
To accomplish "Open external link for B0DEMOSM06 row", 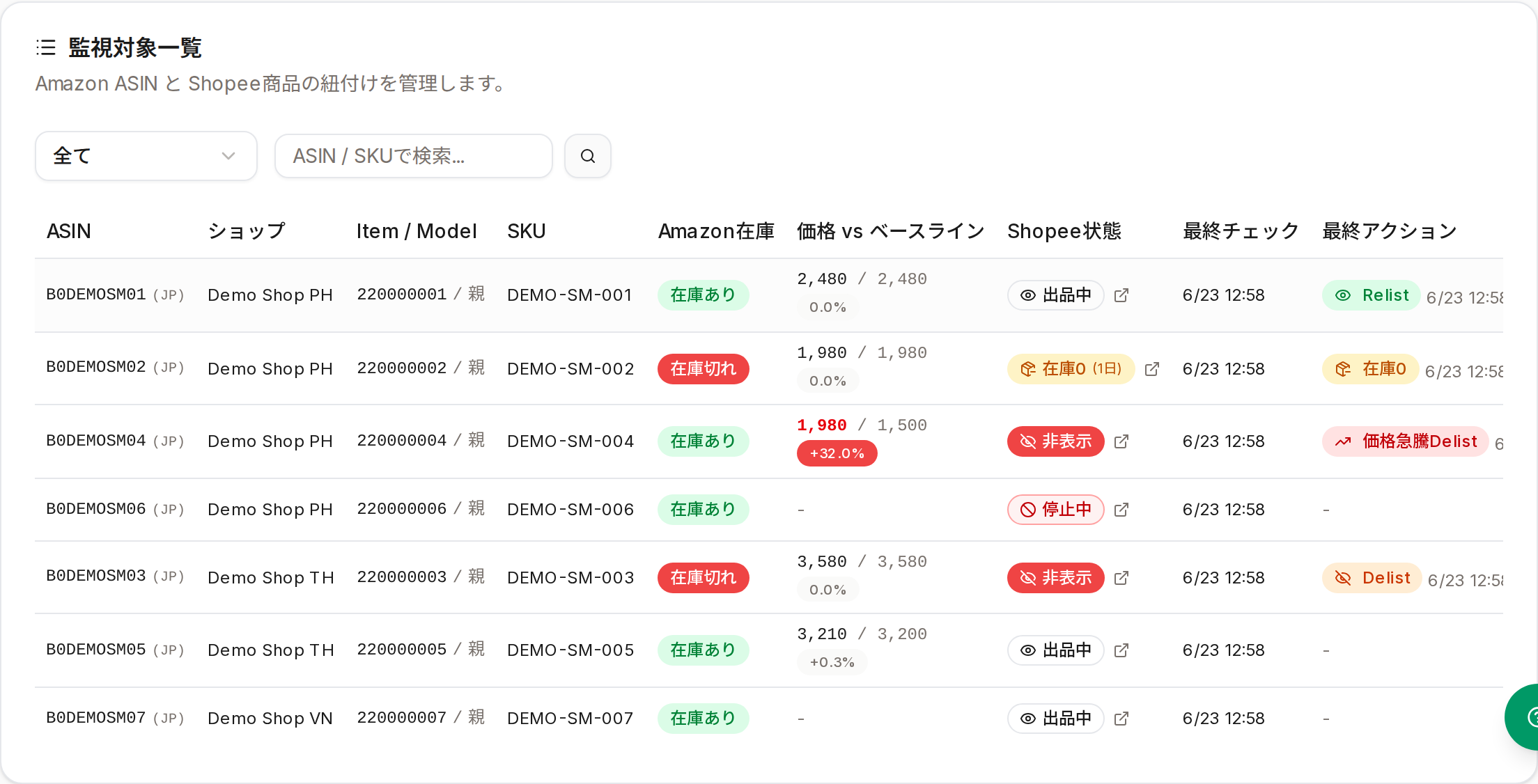I will coord(1121,510).
